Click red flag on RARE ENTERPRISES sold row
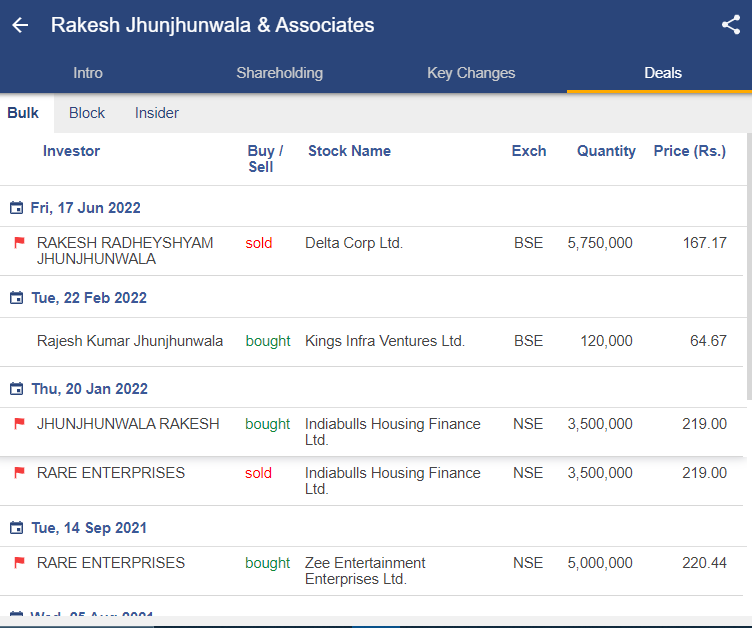 click(19, 473)
